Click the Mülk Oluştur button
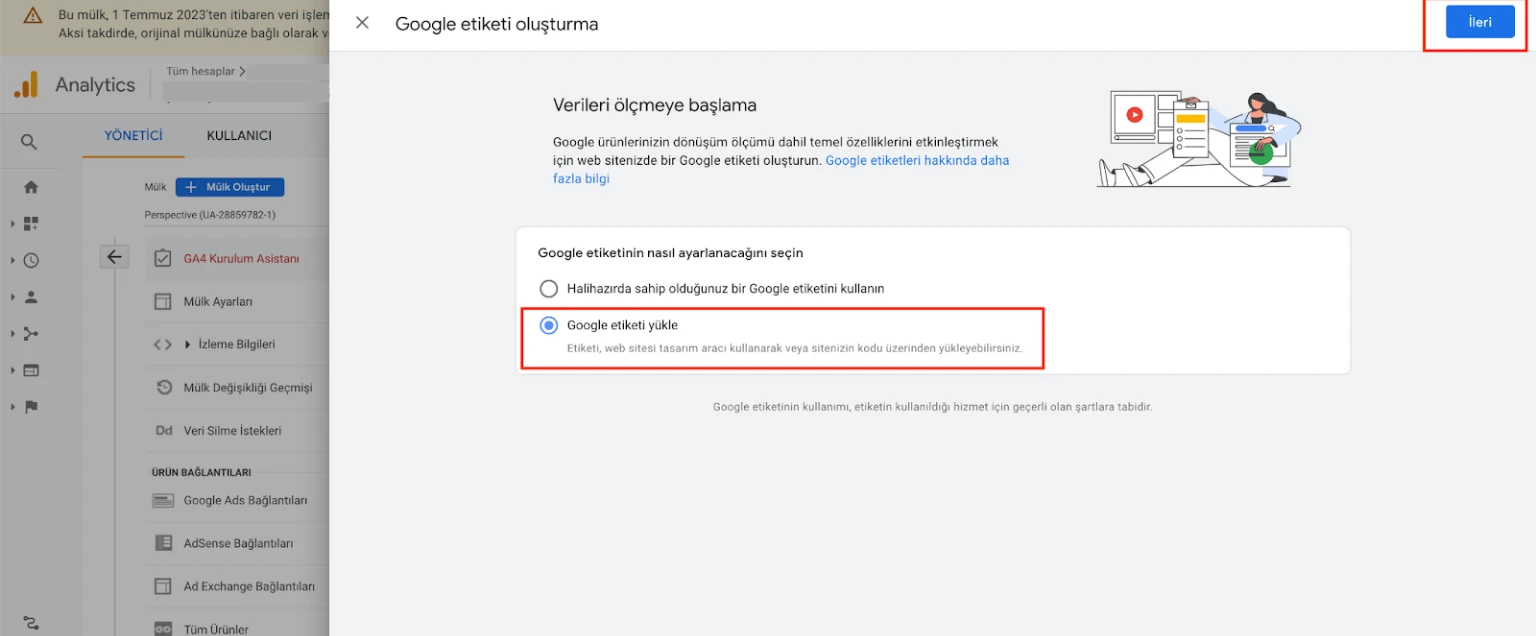 [231, 187]
